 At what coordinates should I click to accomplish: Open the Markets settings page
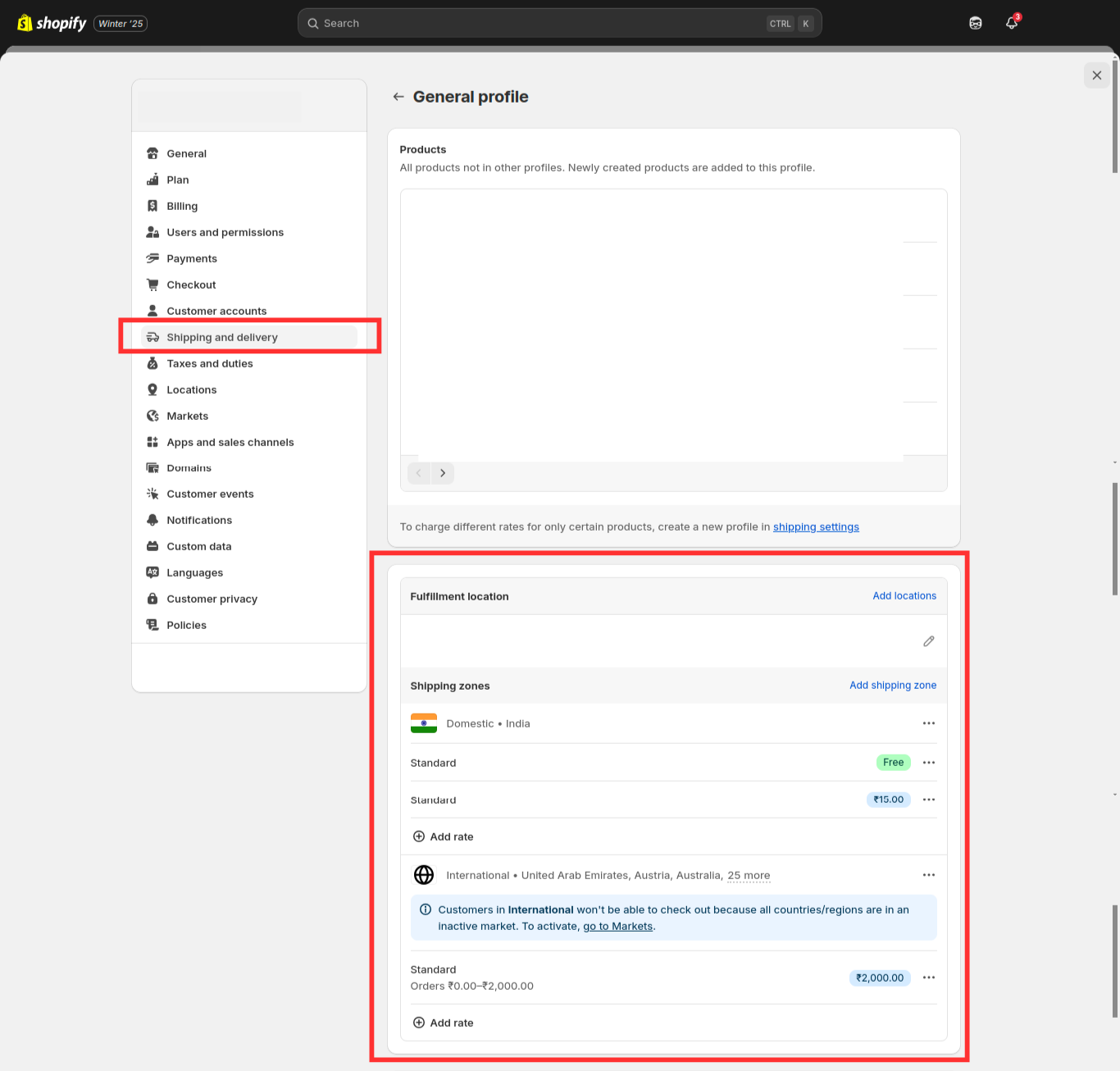click(x=187, y=416)
